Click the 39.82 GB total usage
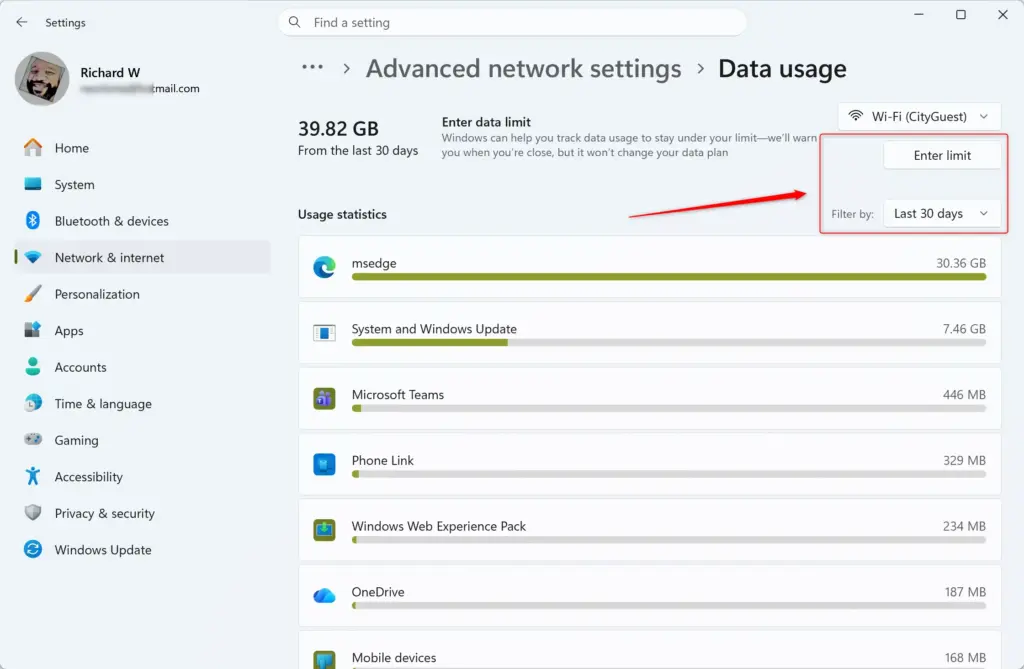 [338, 128]
